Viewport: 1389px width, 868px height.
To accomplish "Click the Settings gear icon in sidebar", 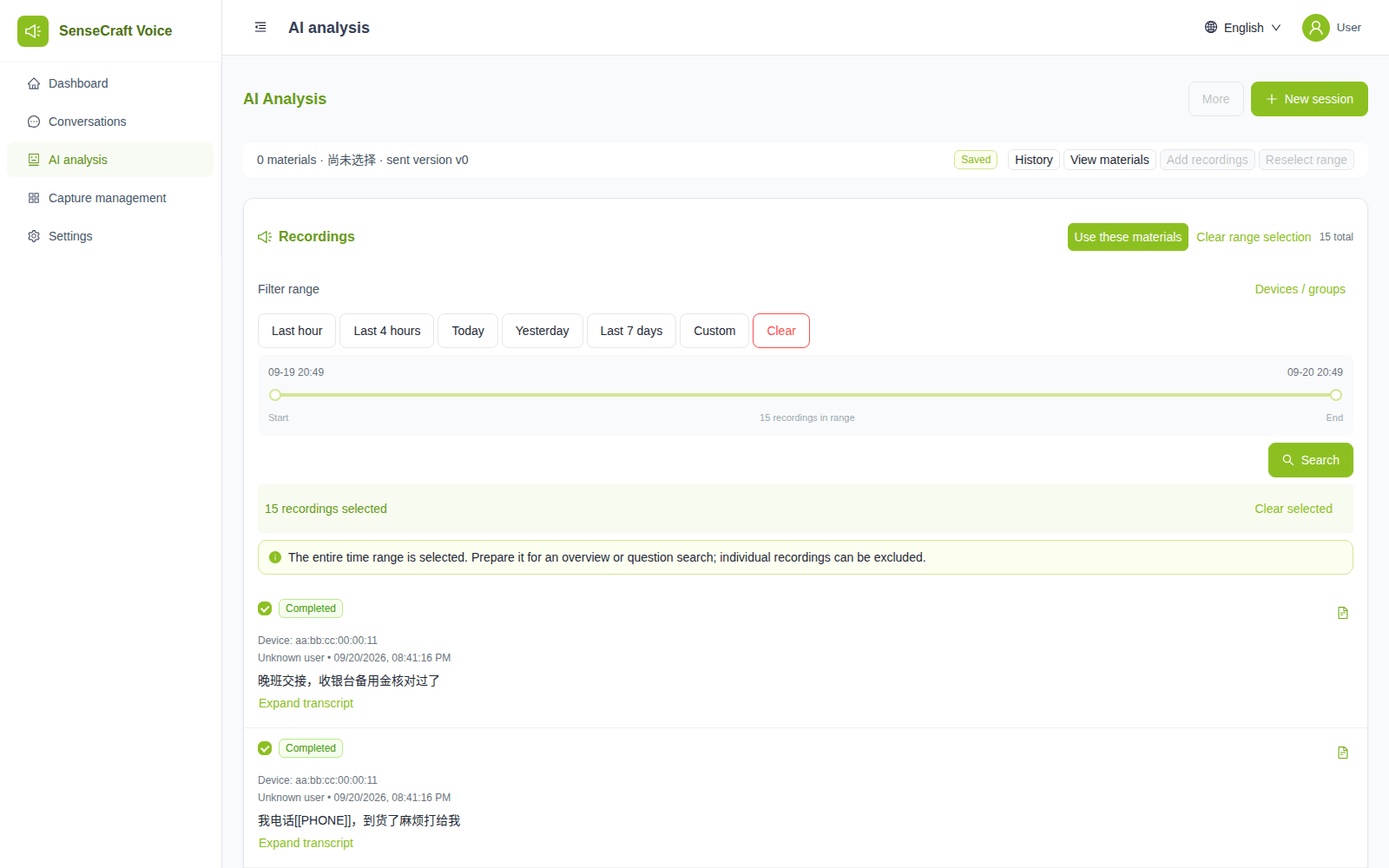I will (x=34, y=236).
